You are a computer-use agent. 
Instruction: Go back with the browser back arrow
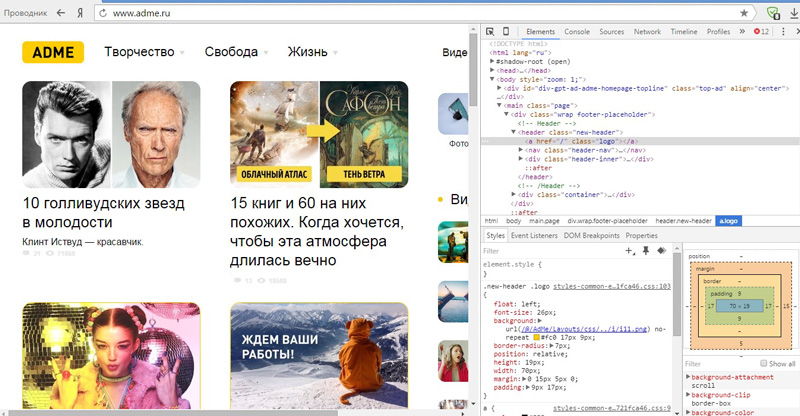pos(62,13)
